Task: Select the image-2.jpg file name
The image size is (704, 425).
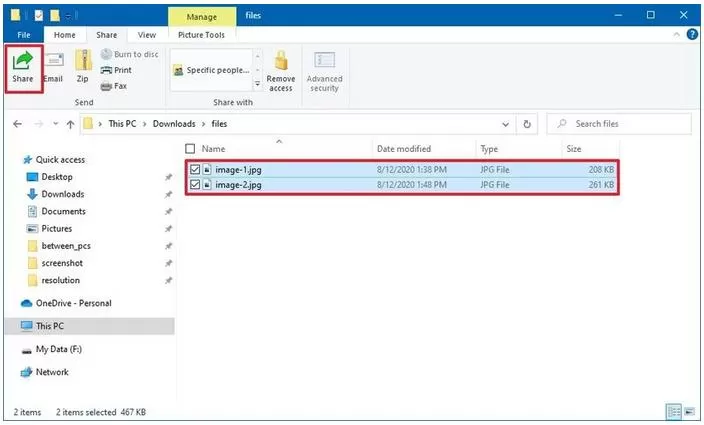Action: pyautogui.click(x=238, y=185)
